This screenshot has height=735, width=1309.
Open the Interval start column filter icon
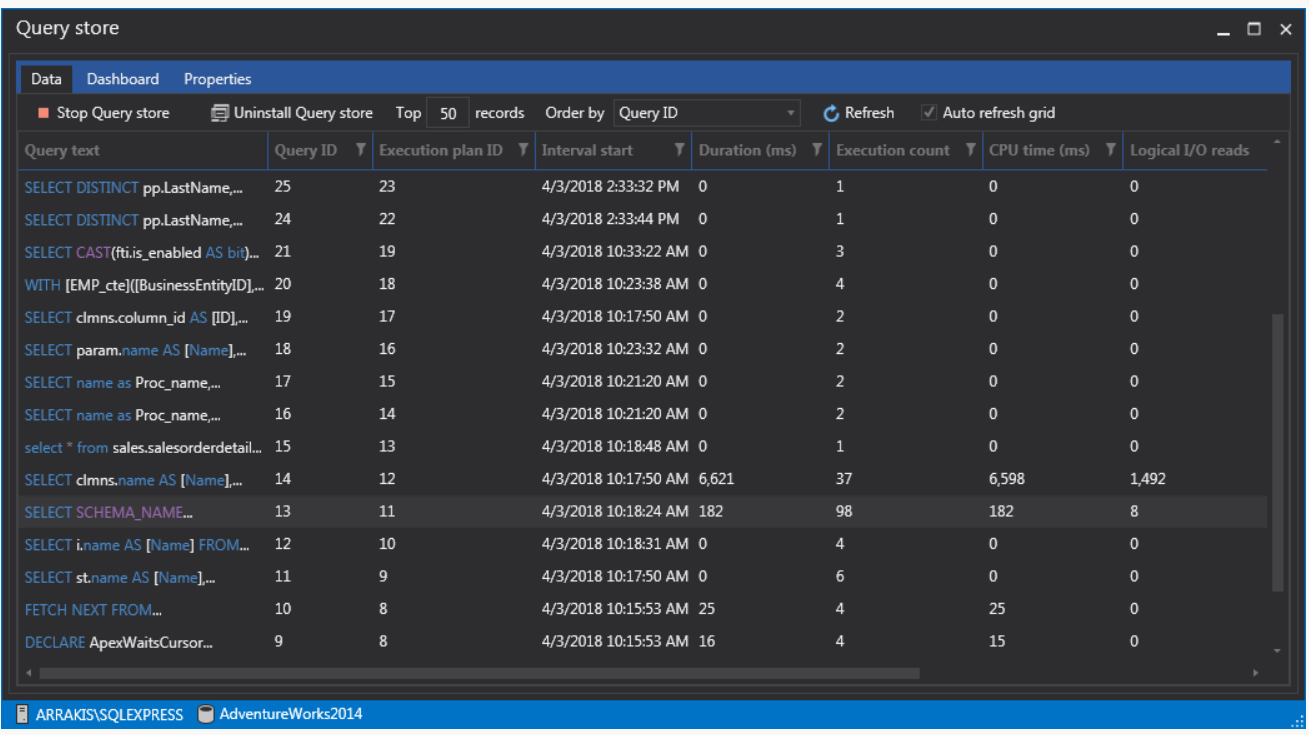(679, 150)
